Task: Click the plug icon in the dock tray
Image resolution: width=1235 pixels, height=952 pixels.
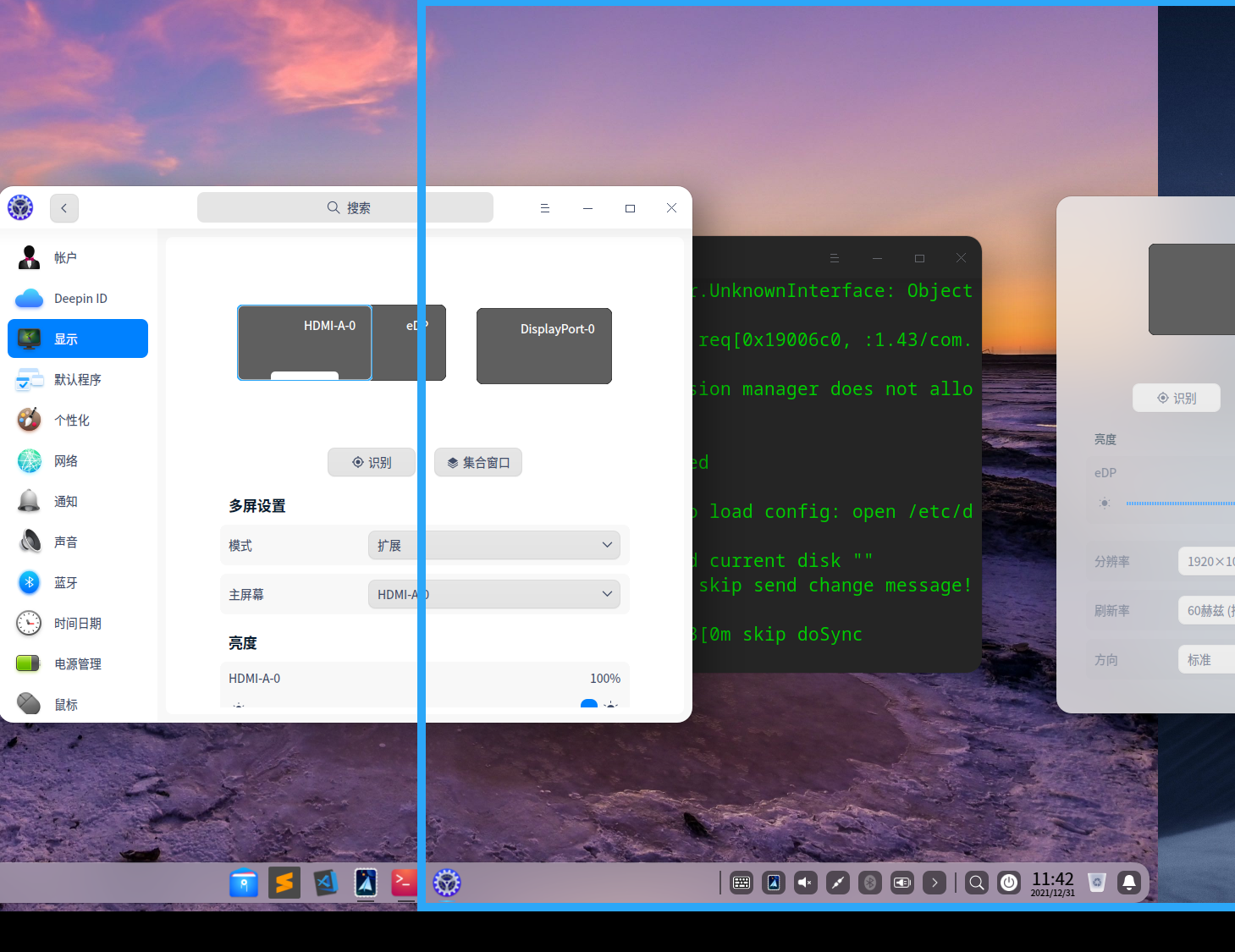Action: 838,883
